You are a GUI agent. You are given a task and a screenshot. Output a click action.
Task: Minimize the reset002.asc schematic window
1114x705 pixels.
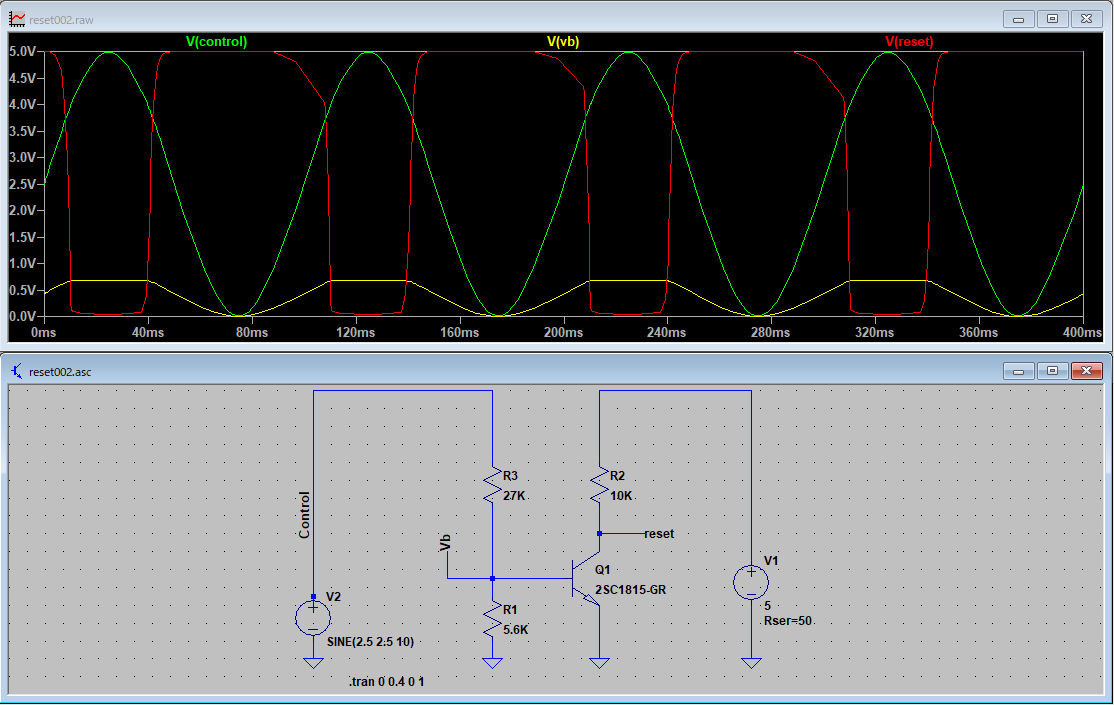pyautogui.click(x=1018, y=370)
